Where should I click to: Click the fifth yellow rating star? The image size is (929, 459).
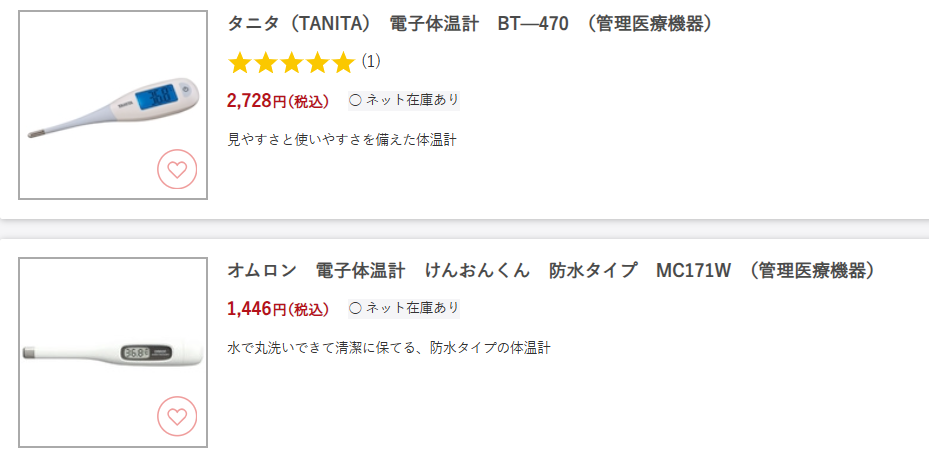coord(343,64)
